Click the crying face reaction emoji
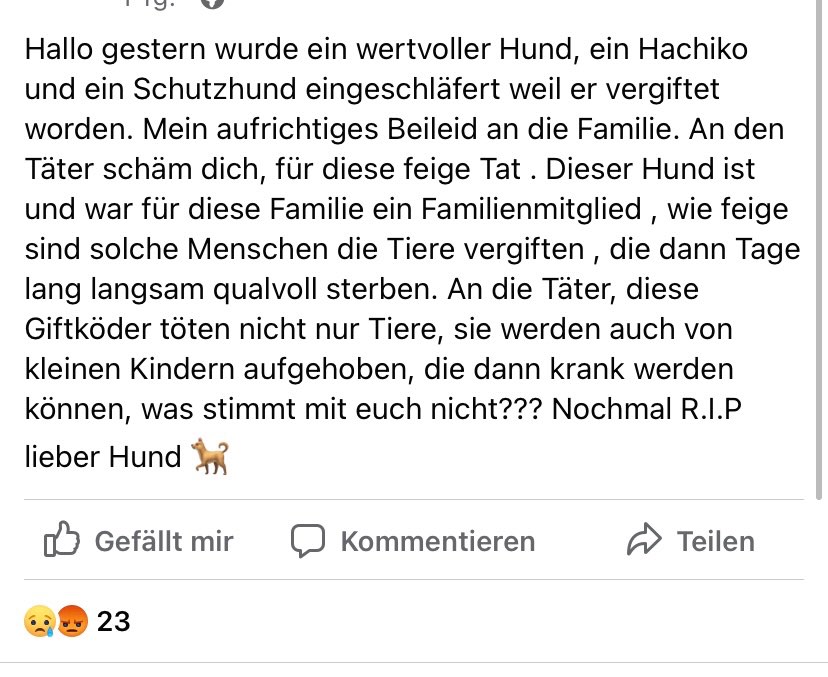The width and height of the screenshot is (828, 677). tap(37, 622)
